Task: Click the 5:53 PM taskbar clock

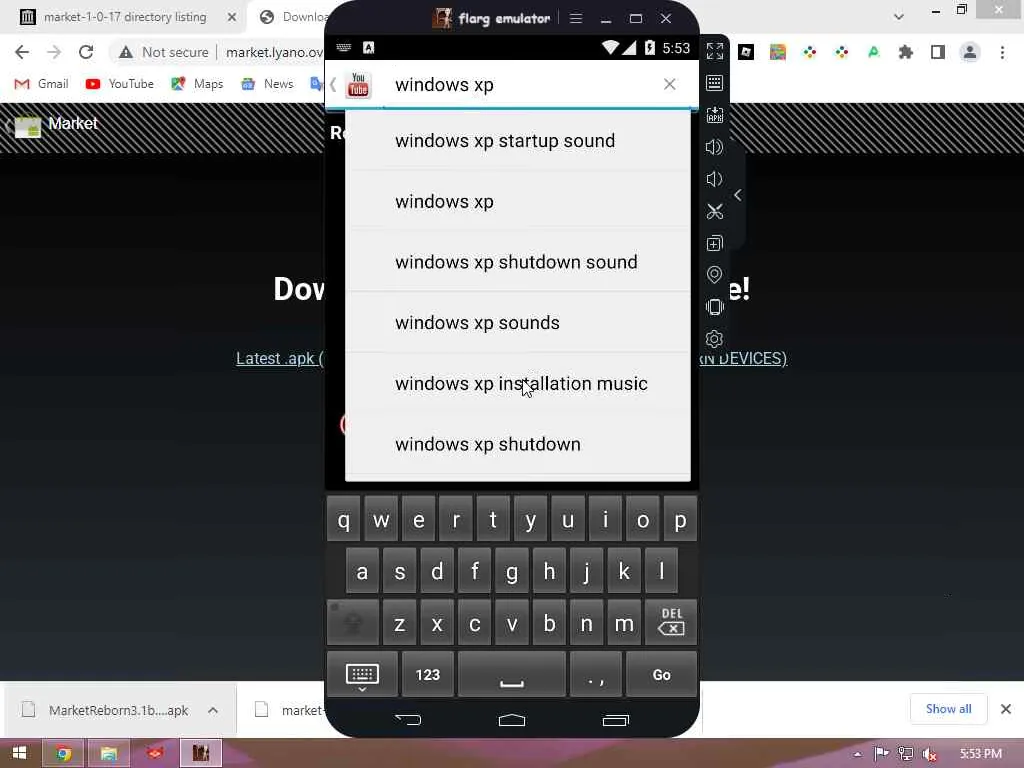Action: click(980, 754)
